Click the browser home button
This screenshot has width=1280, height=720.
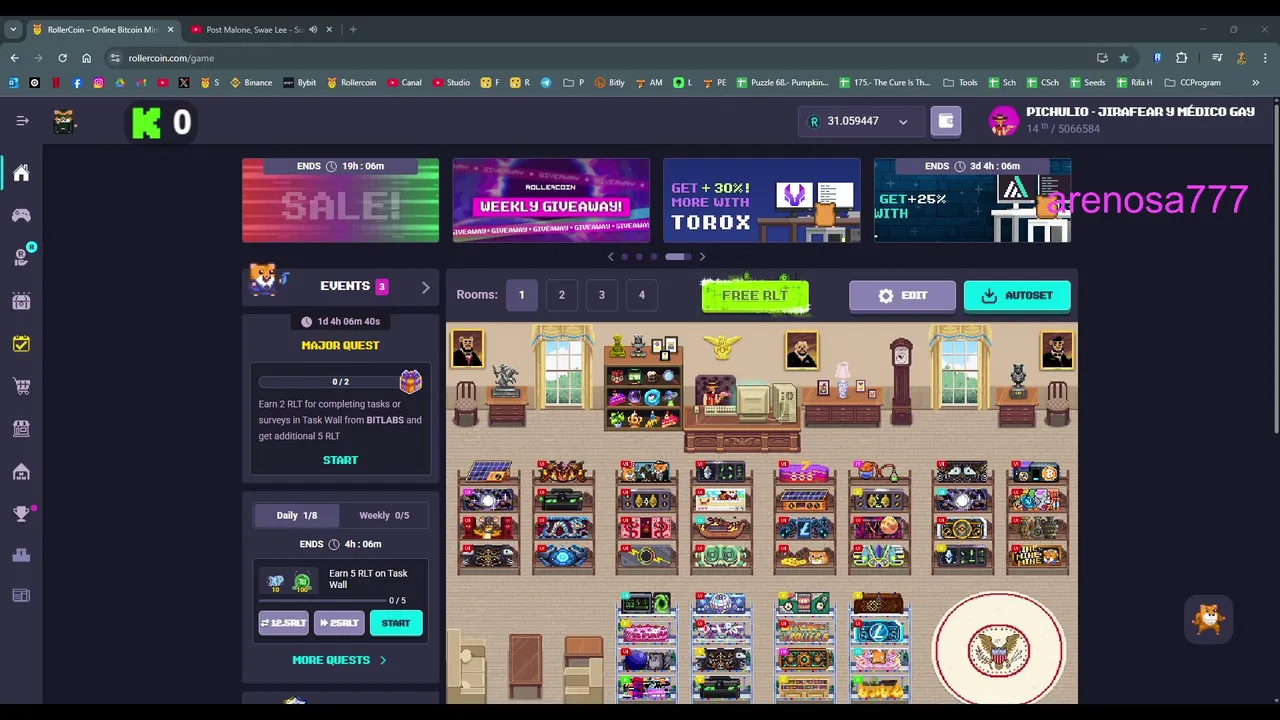coord(86,58)
